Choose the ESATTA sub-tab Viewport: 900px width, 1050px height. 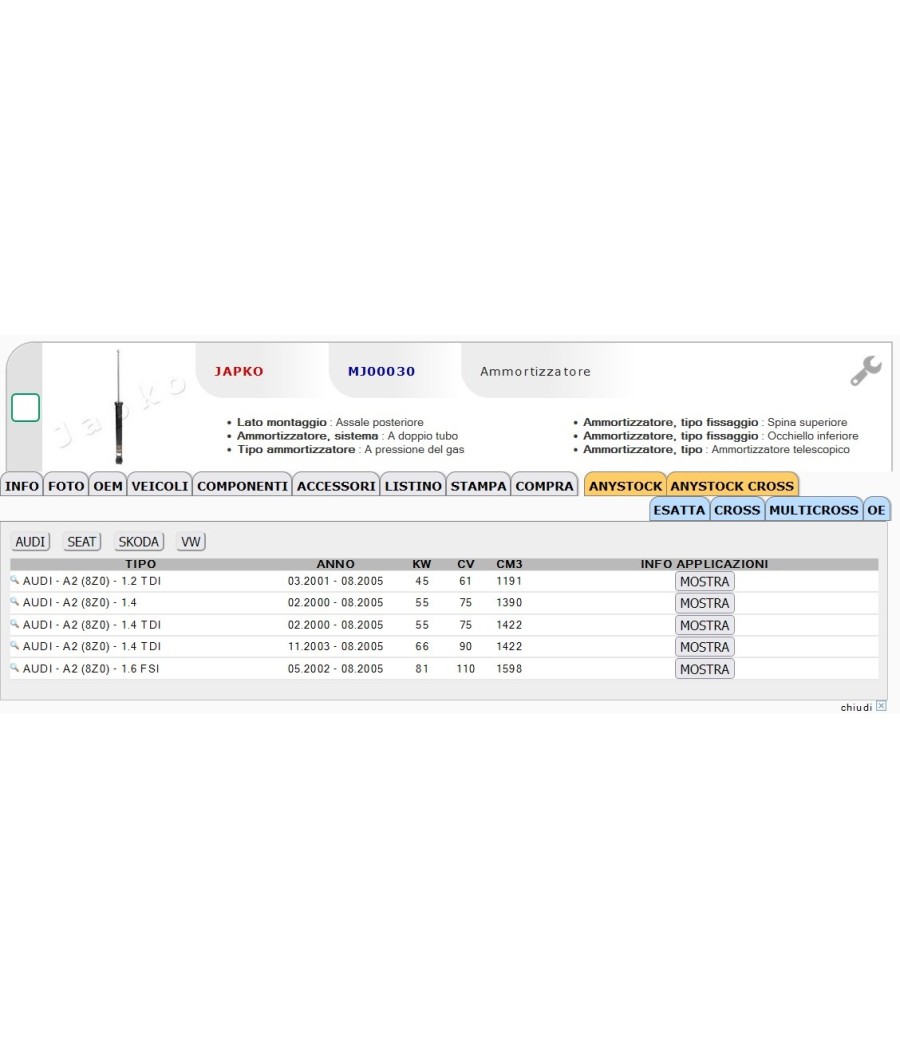(679, 510)
